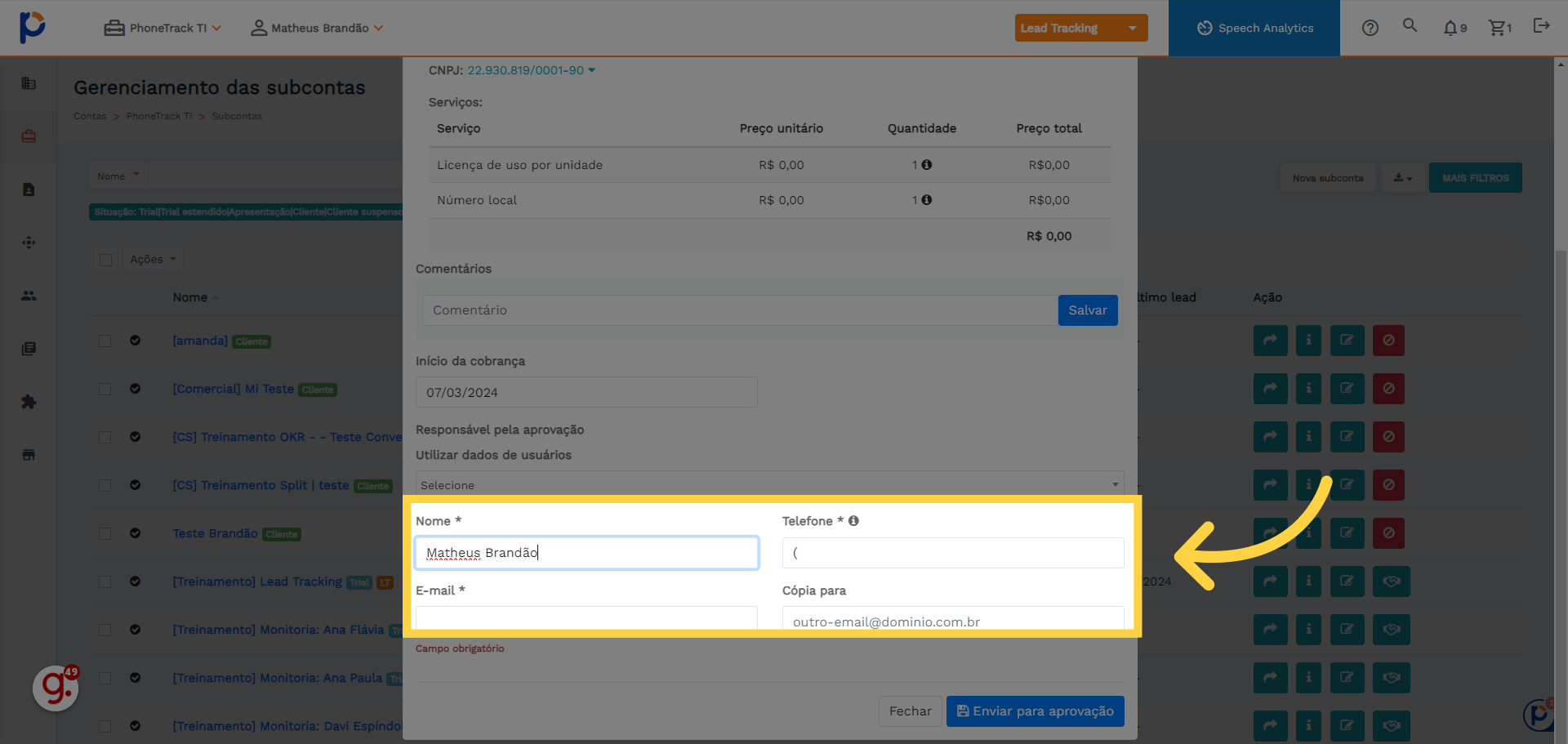Image resolution: width=1568 pixels, height=744 pixels.
Task: Open the g. chat widget with 49 badge
Action: pyautogui.click(x=56, y=688)
